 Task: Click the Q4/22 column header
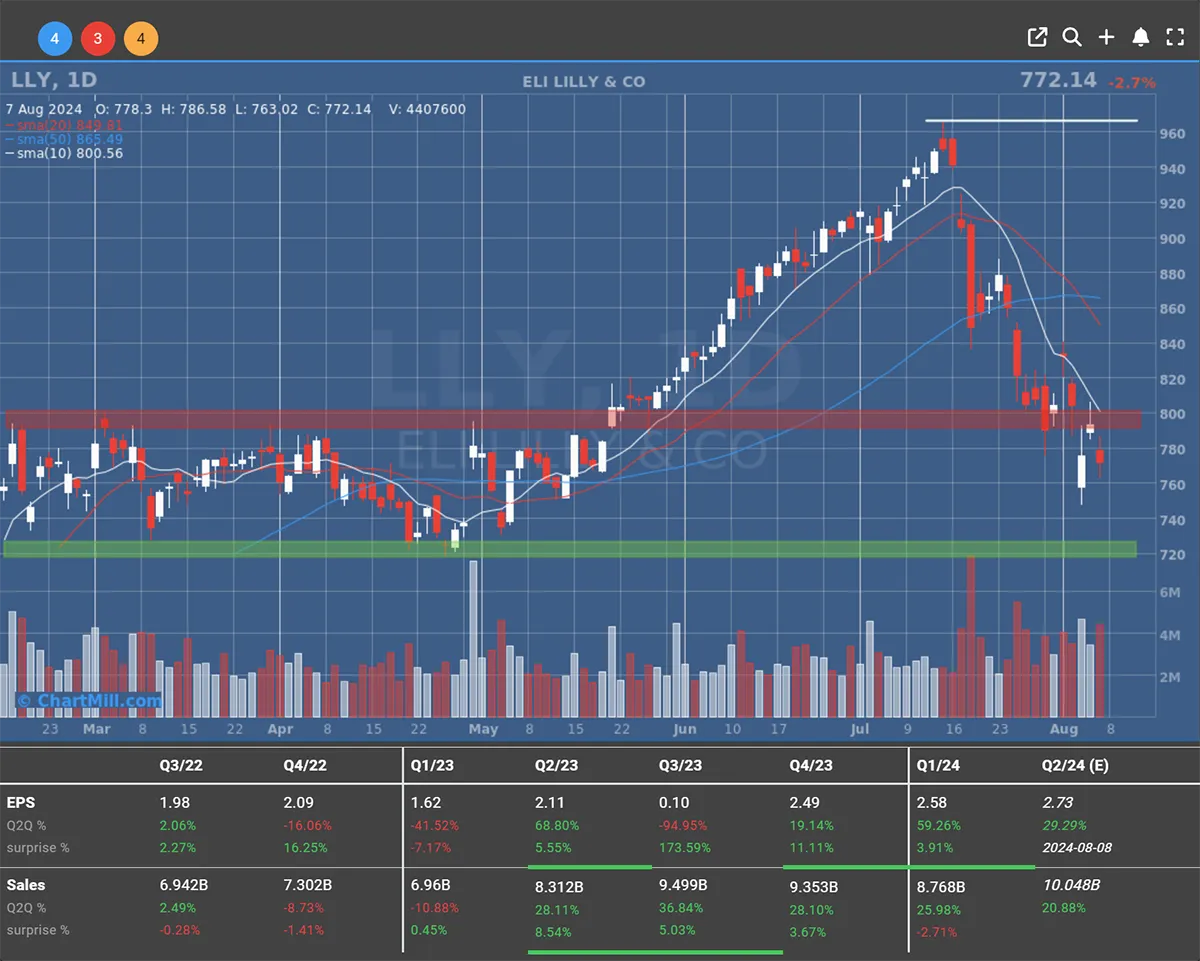(x=304, y=766)
